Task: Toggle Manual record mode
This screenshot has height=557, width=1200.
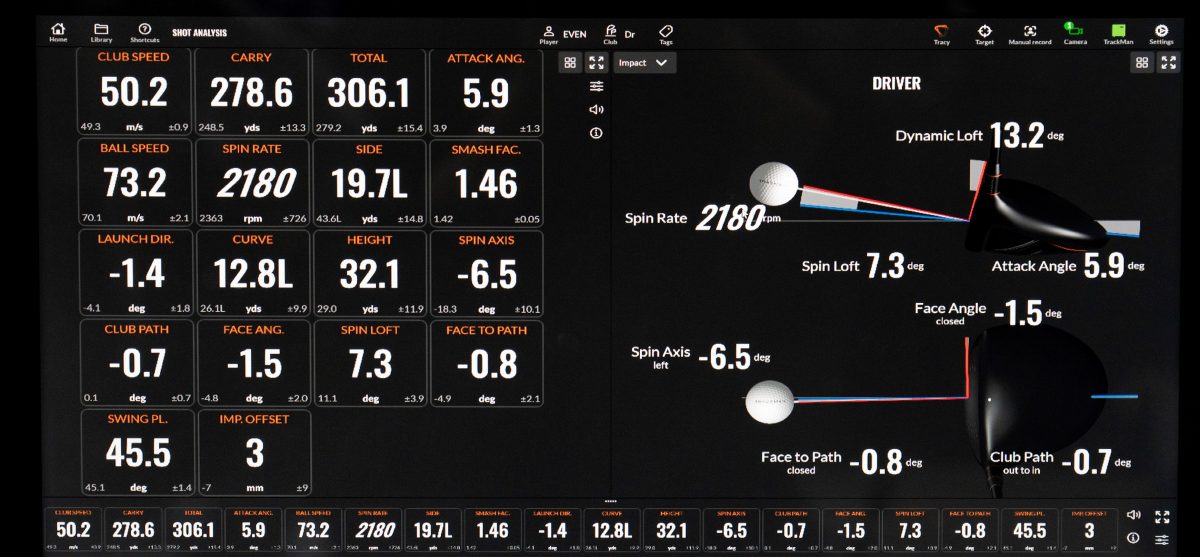Action: point(1030,33)
